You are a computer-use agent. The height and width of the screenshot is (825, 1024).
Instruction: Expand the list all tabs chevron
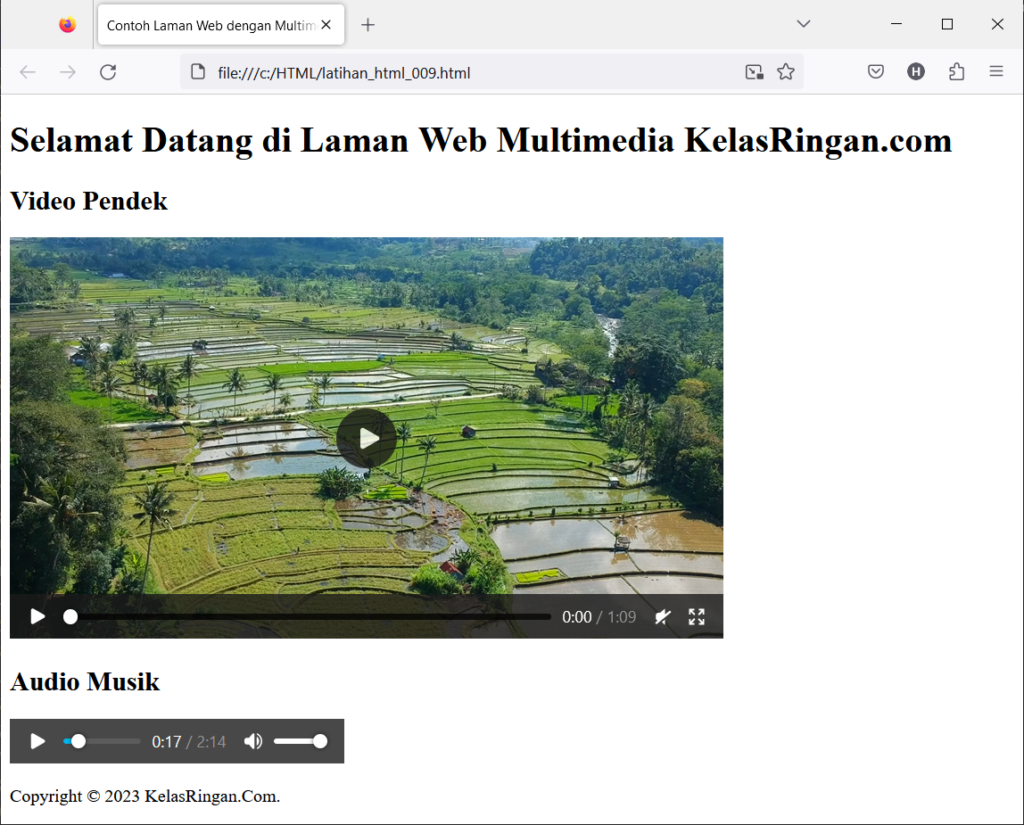point(803,24)
